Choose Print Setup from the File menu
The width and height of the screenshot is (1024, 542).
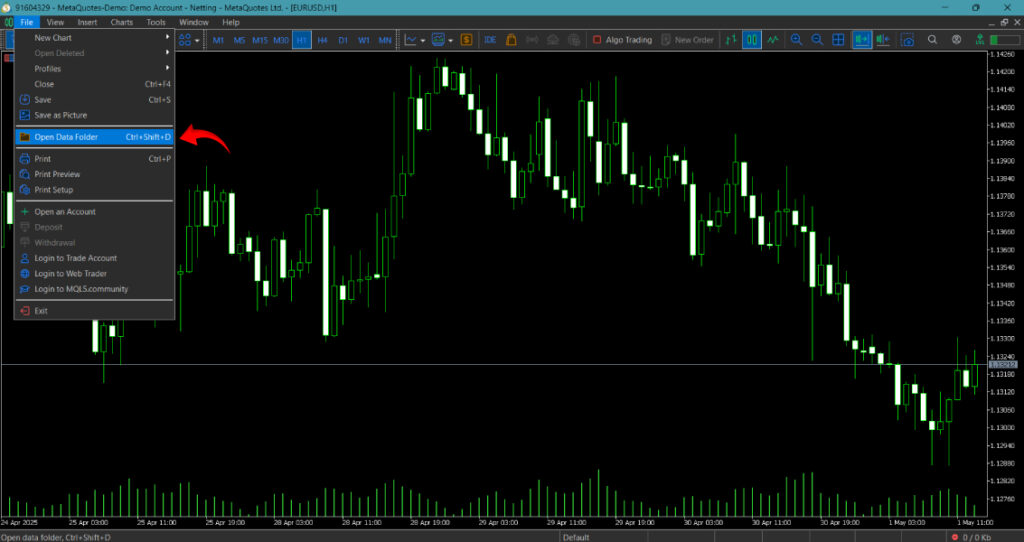click(x=95, y=190)
